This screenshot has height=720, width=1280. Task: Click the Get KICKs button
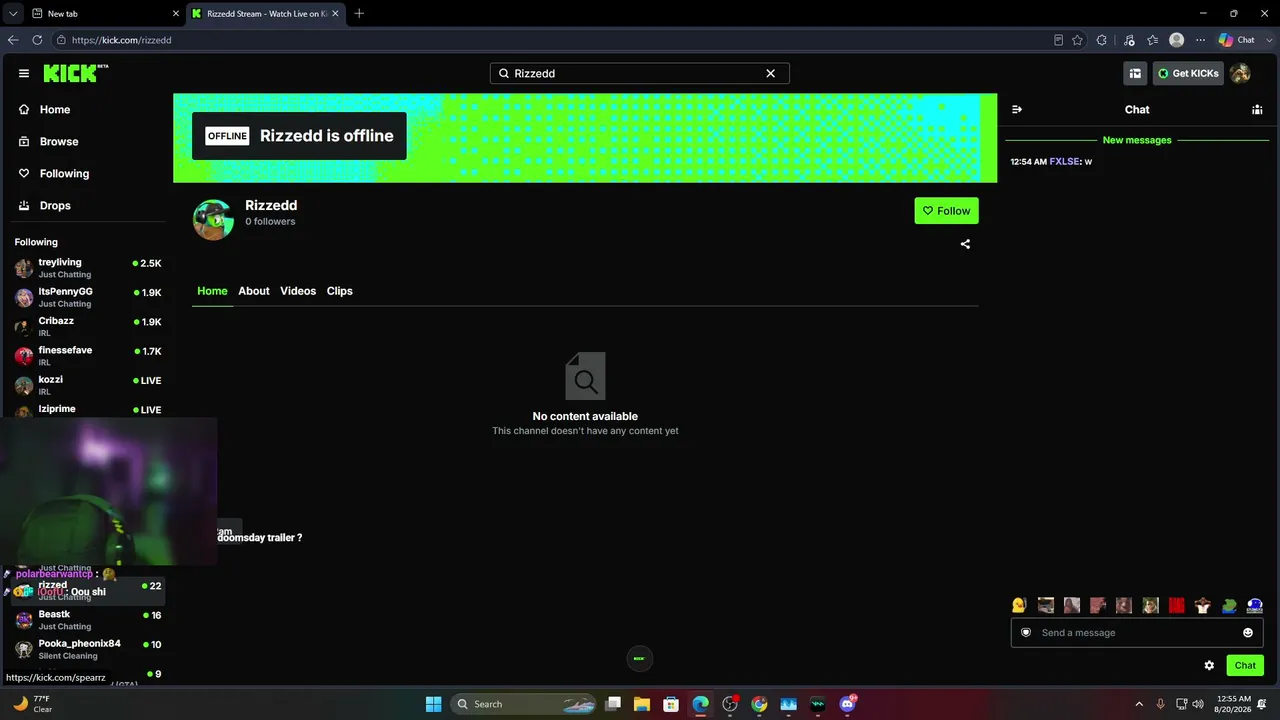point(1188,73)
